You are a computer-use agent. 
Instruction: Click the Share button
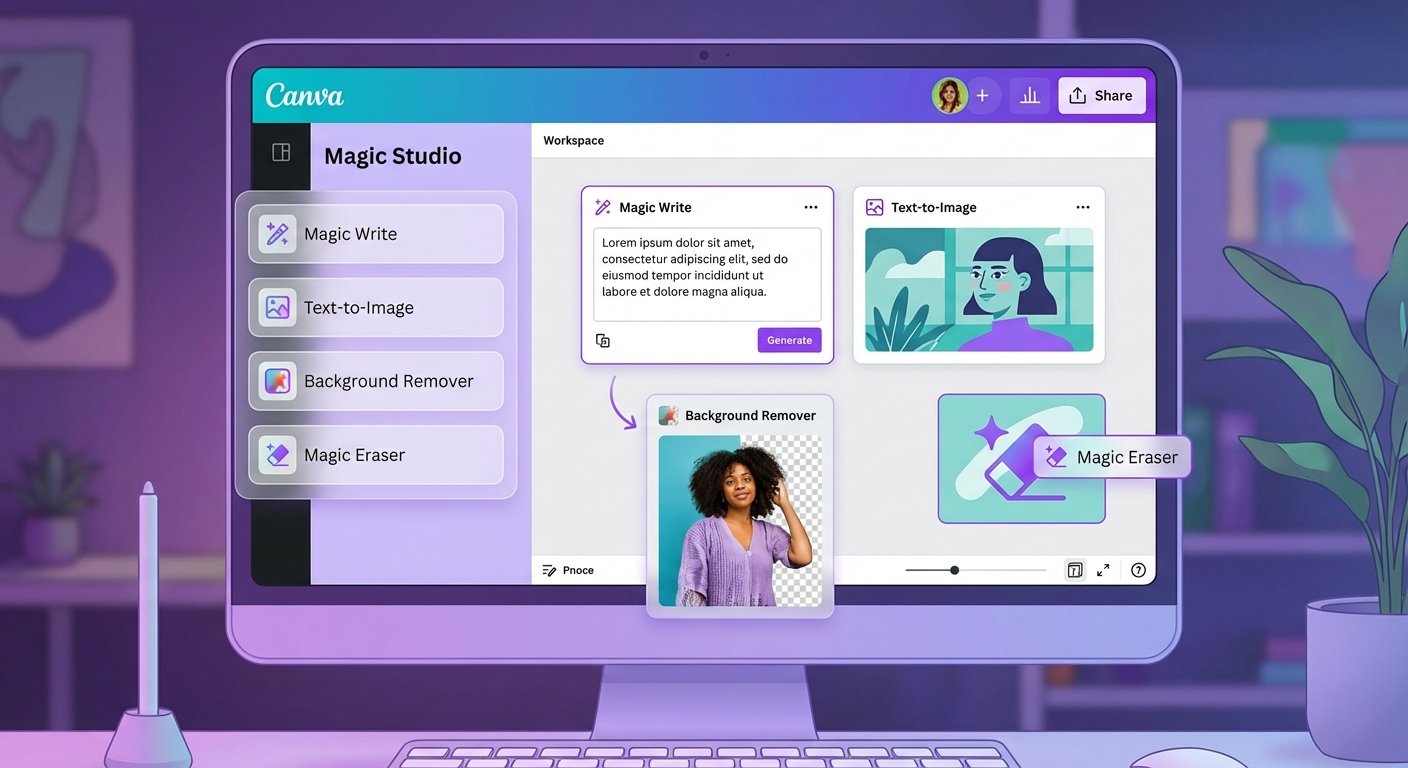pyautogui.click(x=1101, y=96)
